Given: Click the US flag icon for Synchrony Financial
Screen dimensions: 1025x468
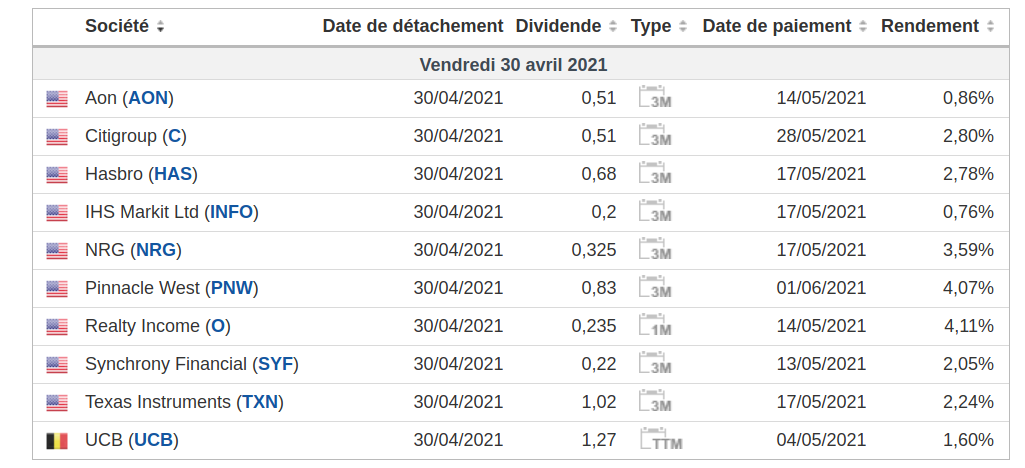Looking at the screenshot, I should (57, 364).
